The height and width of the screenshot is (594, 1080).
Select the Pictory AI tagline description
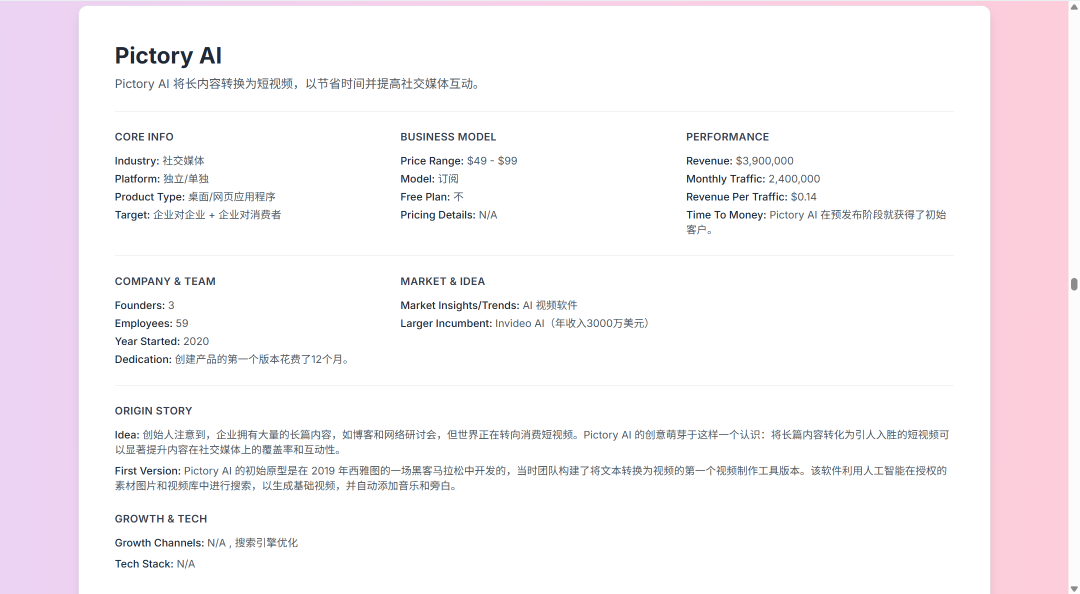298,84
